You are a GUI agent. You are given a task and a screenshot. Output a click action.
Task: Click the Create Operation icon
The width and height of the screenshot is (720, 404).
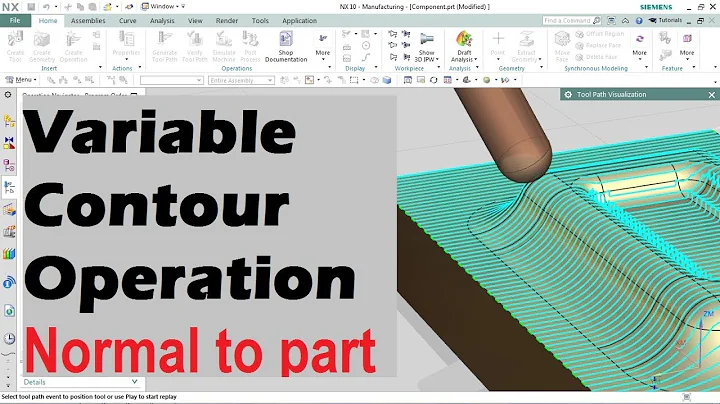(73, 46)
